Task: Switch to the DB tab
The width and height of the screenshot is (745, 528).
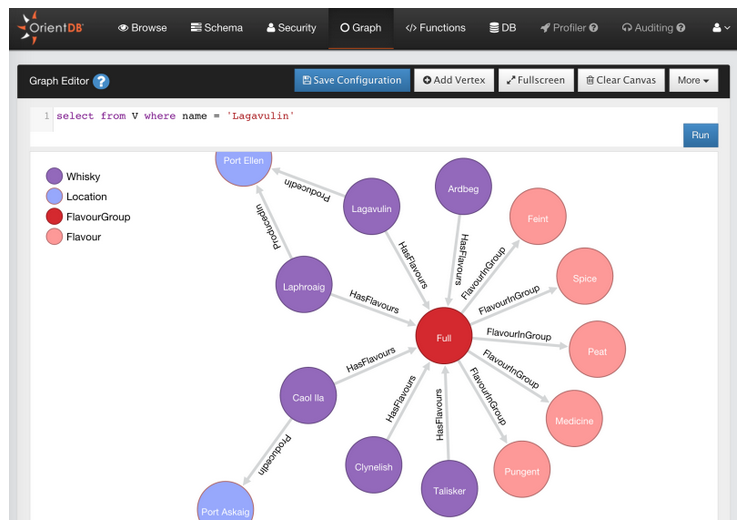Action: click(503, 28)
